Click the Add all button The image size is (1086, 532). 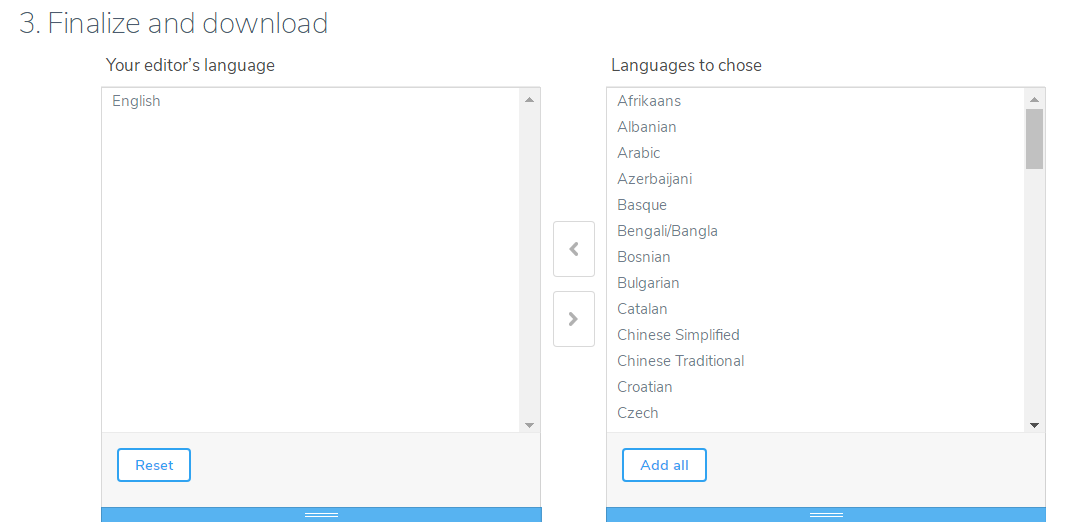tap(664, 465)
